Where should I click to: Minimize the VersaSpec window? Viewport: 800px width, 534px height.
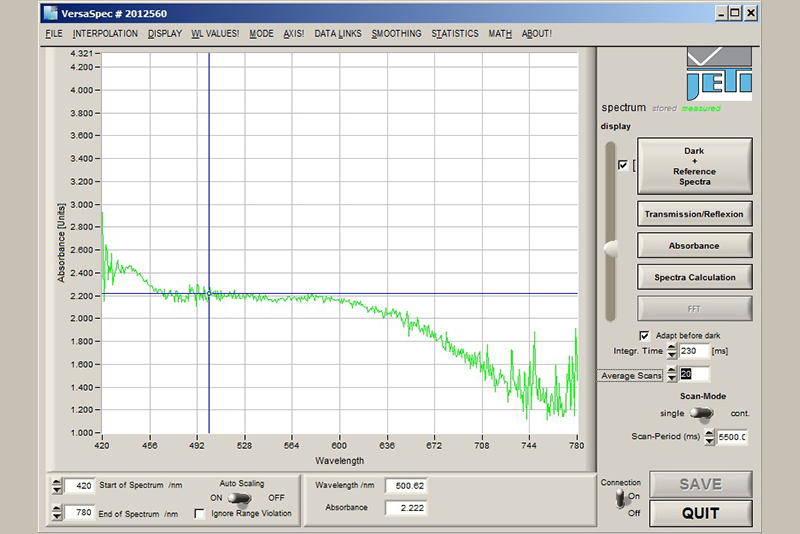pos(720,14)
